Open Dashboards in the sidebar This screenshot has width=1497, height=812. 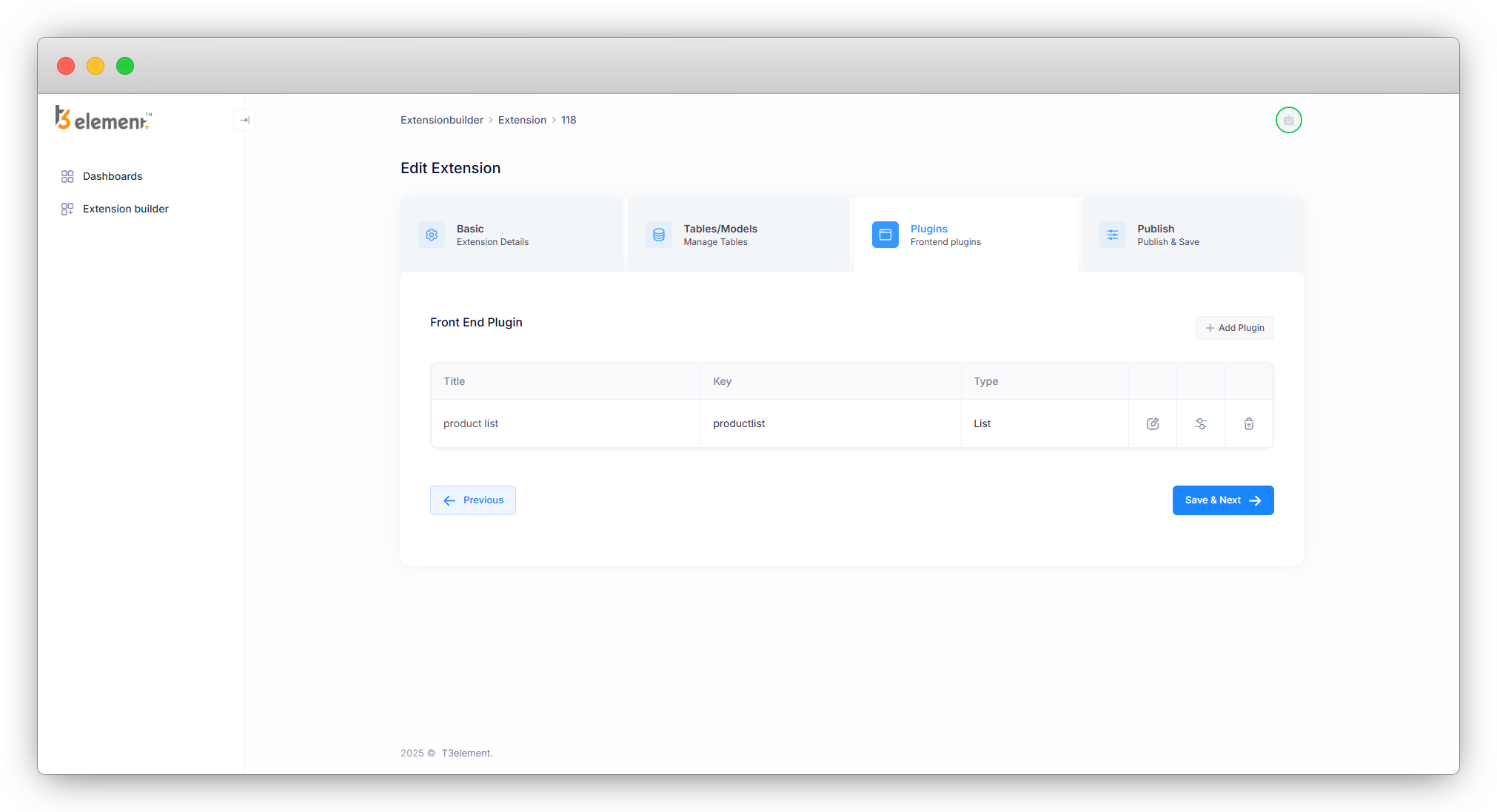[113, 176]
